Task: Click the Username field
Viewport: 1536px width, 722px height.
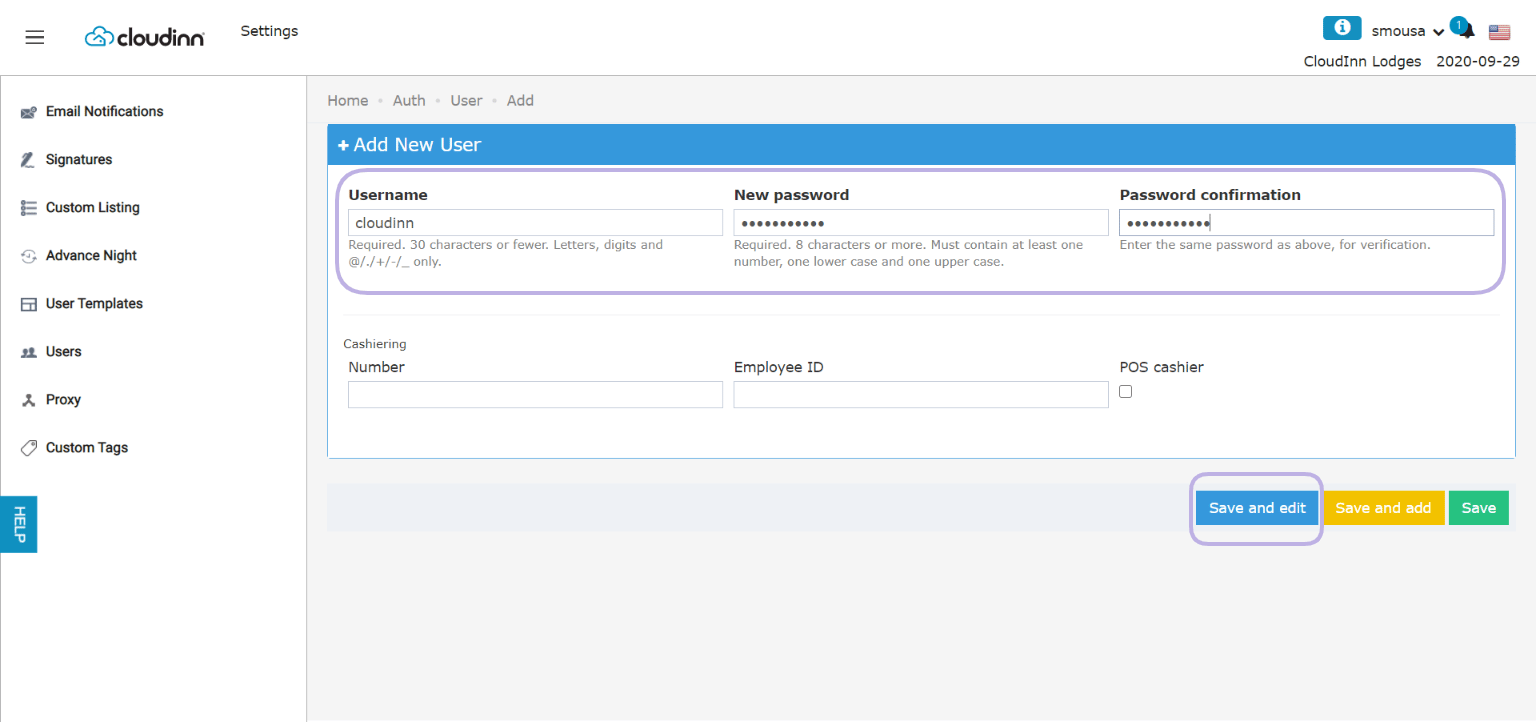Action: [x=535, y=222]
